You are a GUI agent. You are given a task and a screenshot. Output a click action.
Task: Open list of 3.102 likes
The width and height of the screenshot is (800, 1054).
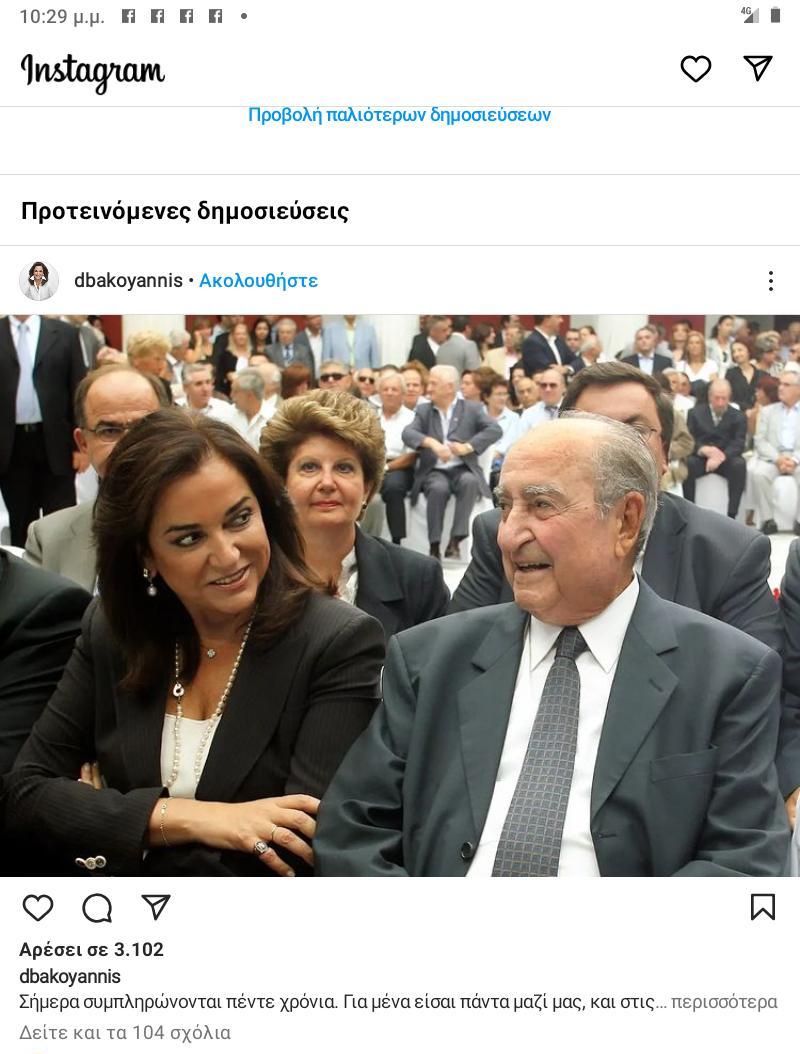[x=91, y=949]
